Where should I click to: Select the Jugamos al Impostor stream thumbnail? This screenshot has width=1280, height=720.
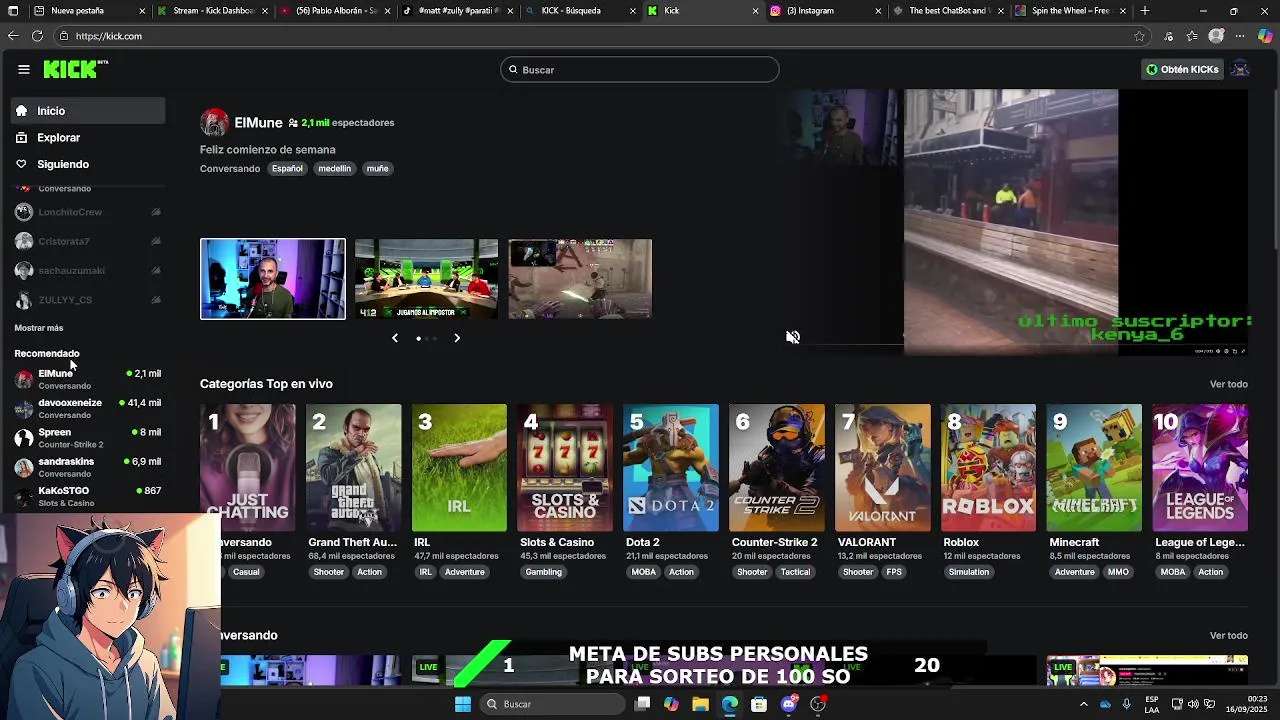426,279
